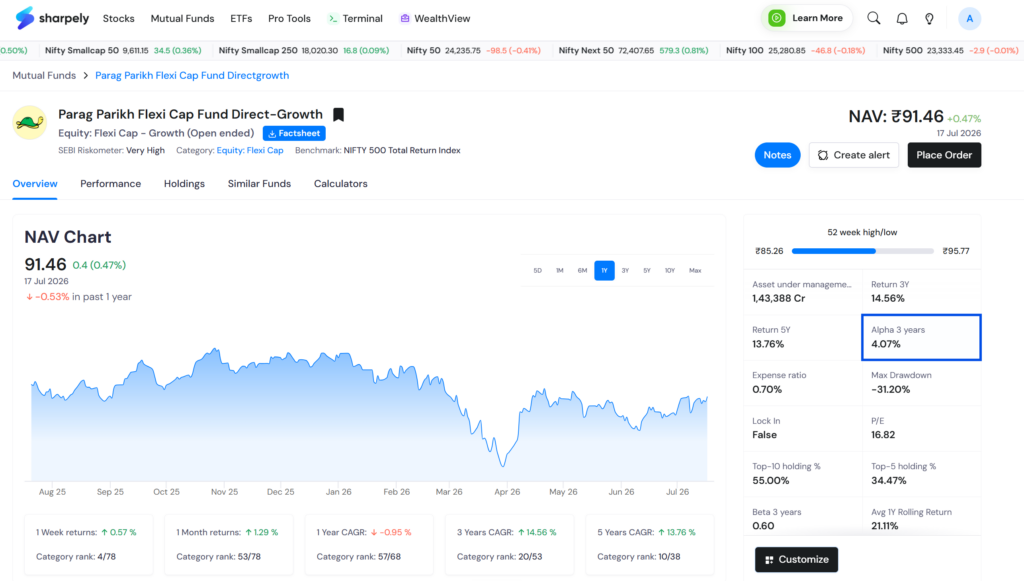Screen dimensions: 1024x581
Task: Click the turtle fund logo
Action: pyautogui.click(x=29, y=122)
